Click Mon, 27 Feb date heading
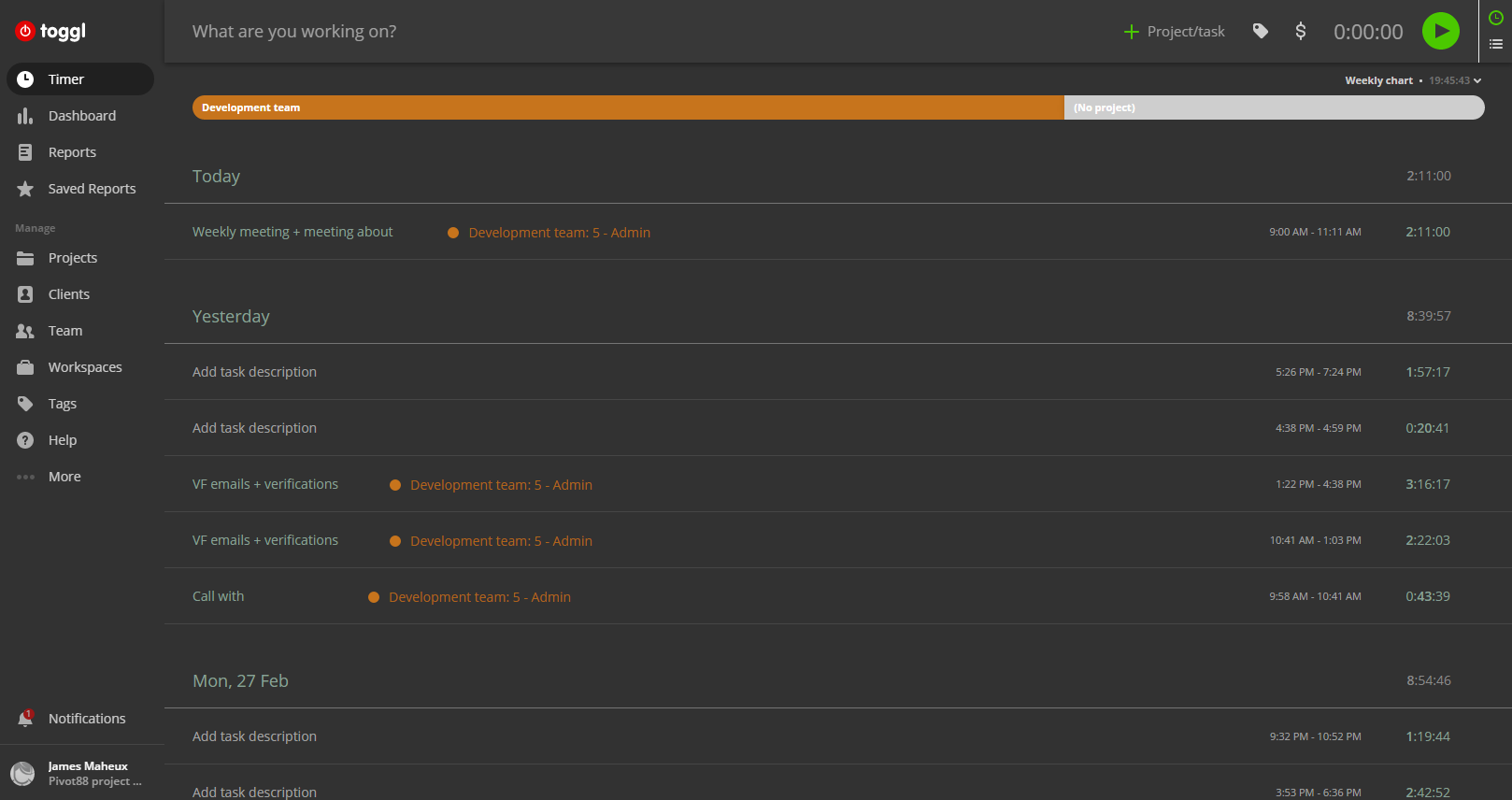 [240, 681]
